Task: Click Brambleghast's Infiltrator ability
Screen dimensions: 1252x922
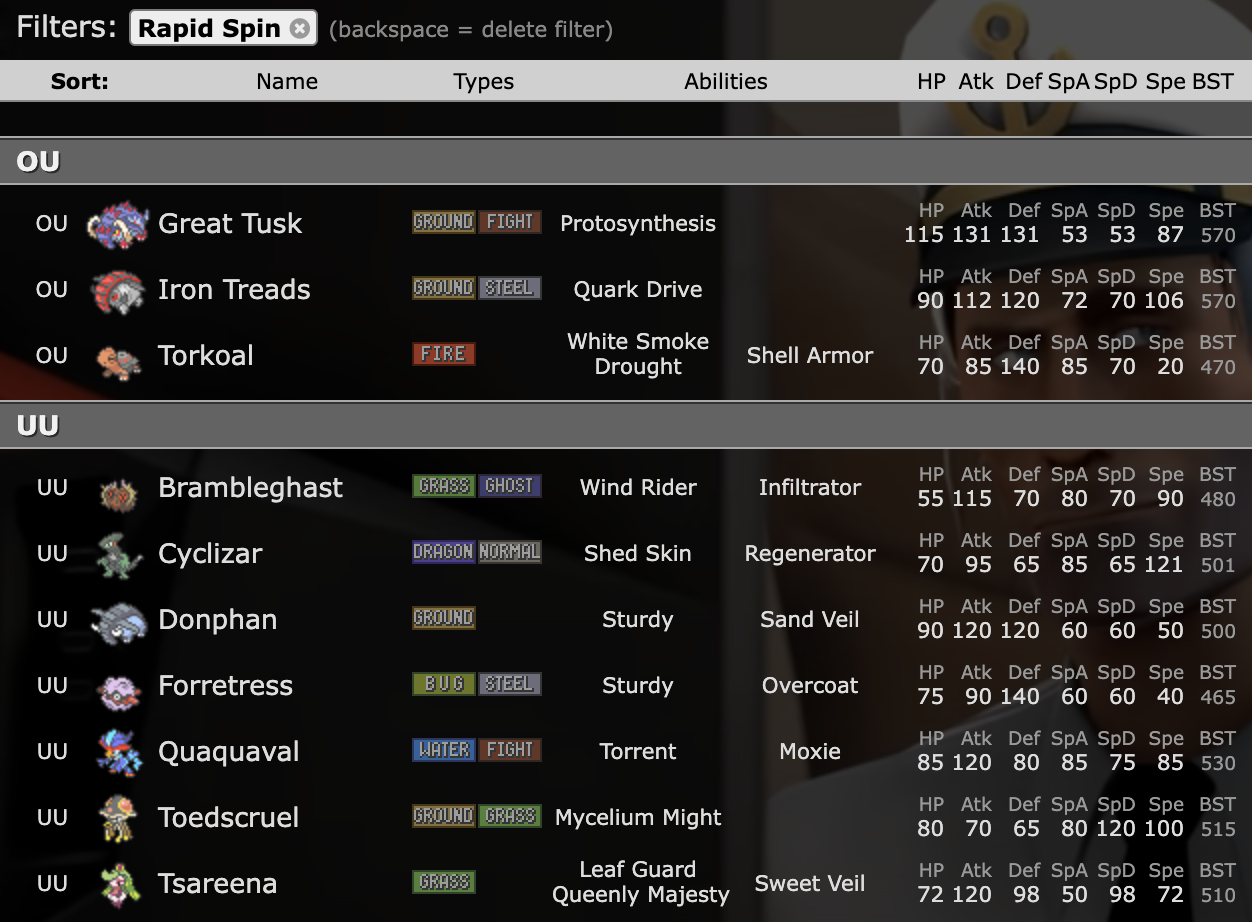Action: (x=810, y=488)
